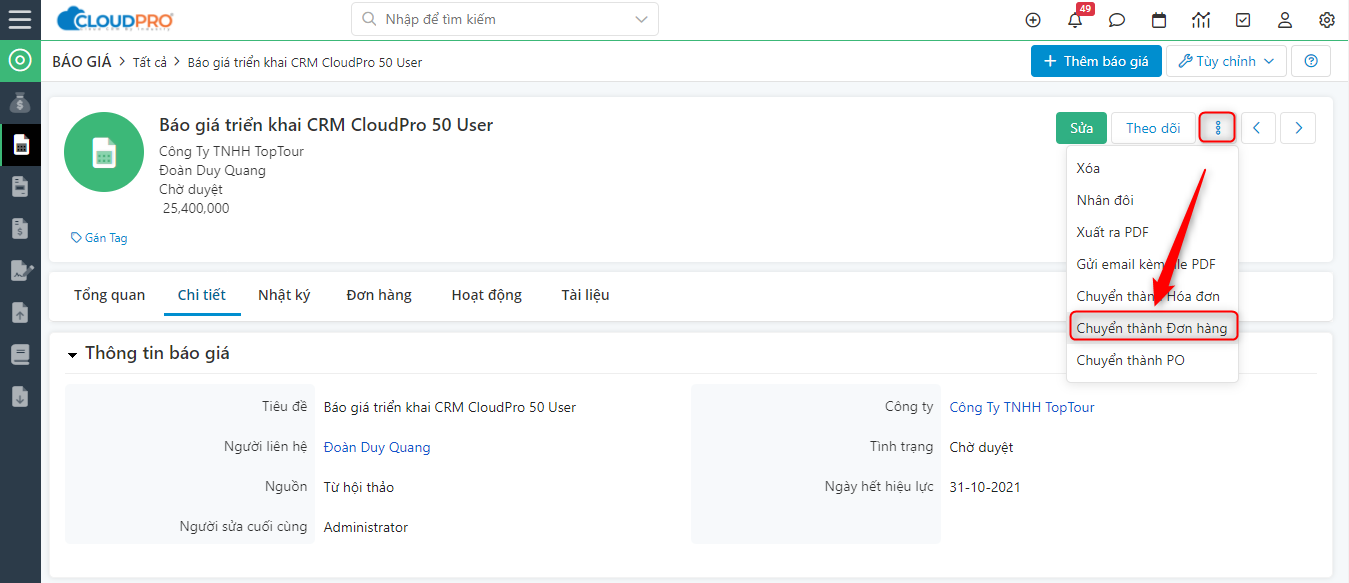This screenshot has height=583, width=1349.
Task: Go to next quote record arrow
Action: (1298, 128)
